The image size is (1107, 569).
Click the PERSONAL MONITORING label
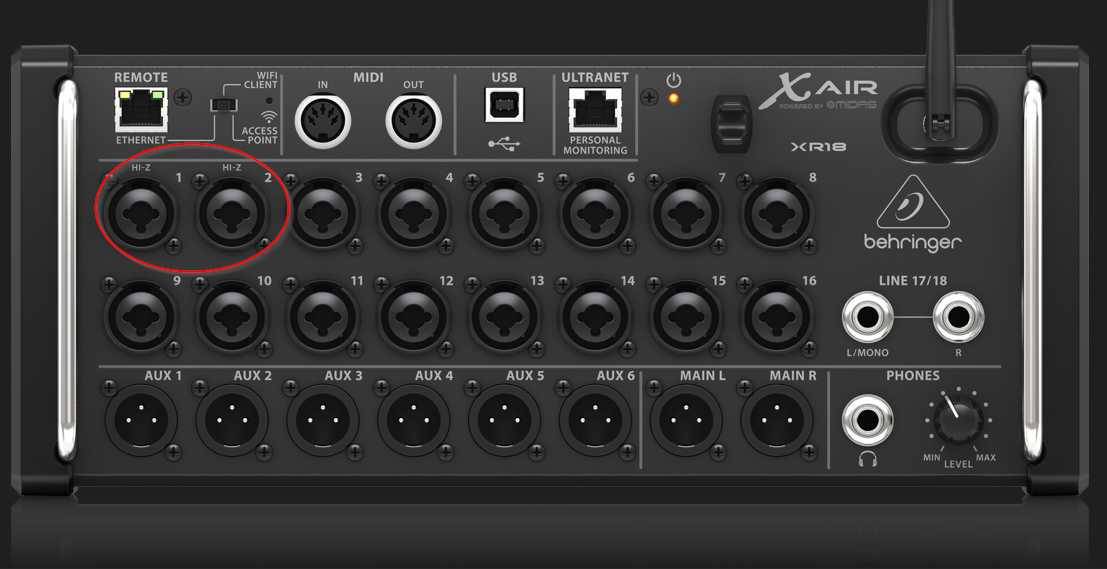click(x=595, y=145)
